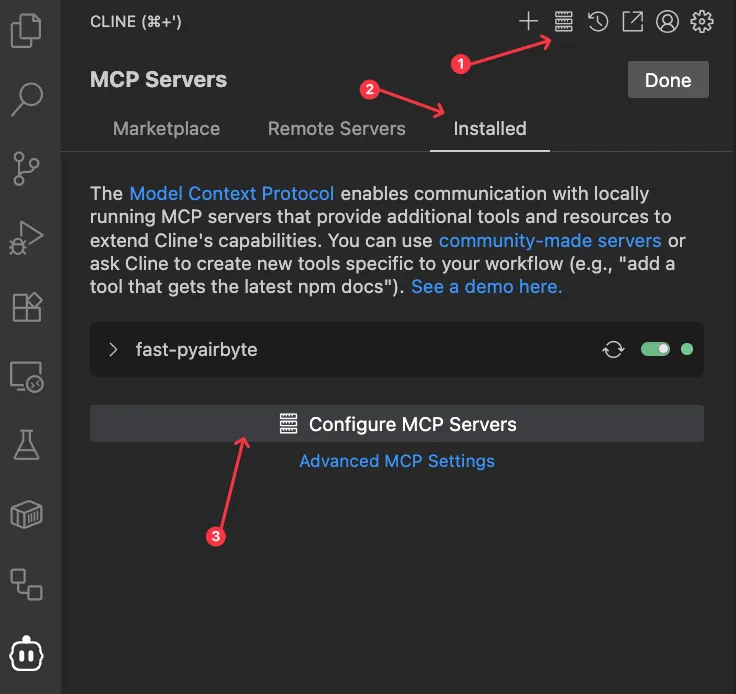Open Advanced MCP Settings link

pyautogui.click(x=397, y=461)
